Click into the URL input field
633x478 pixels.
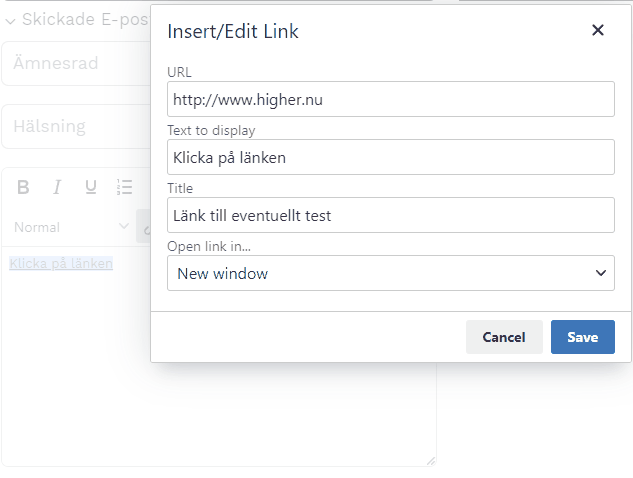[x=391, y=100]
